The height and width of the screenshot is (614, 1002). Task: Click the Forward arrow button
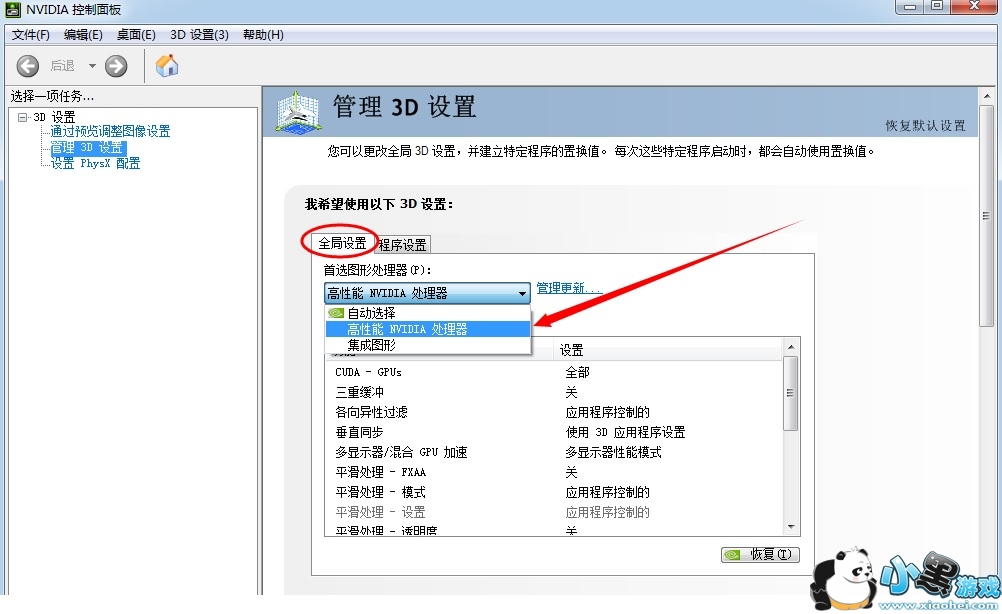coord(116,66)
